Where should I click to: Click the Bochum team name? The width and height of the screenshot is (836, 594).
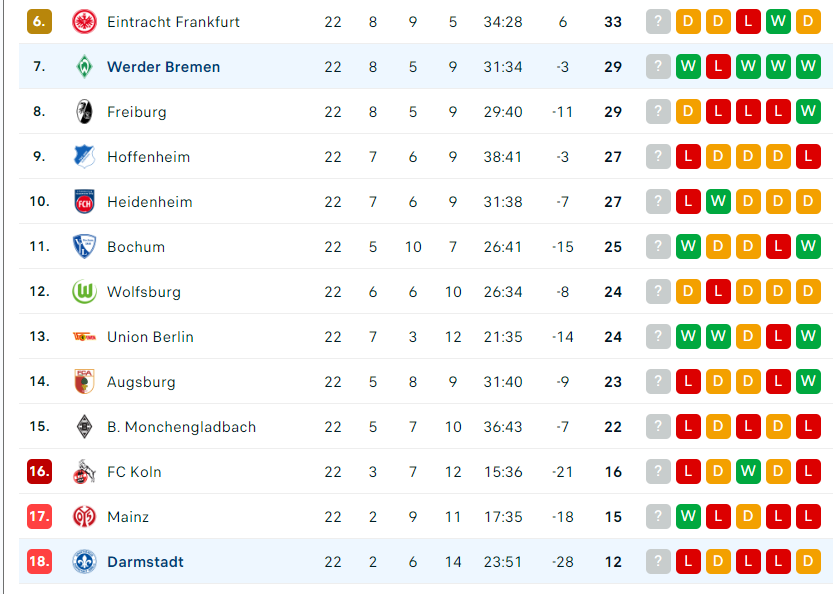click(136, 247)
